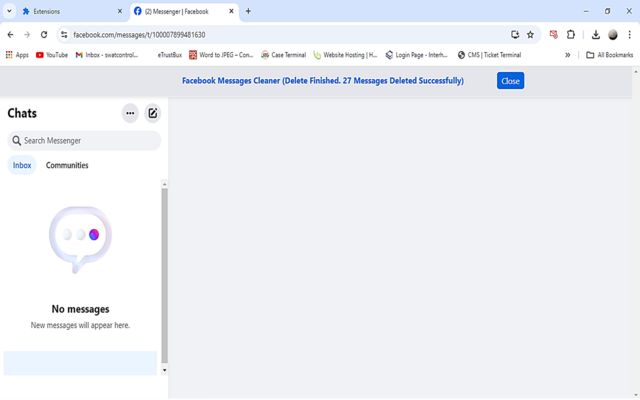Minimize the browser window
640x400 pixels.
(586, 11)
